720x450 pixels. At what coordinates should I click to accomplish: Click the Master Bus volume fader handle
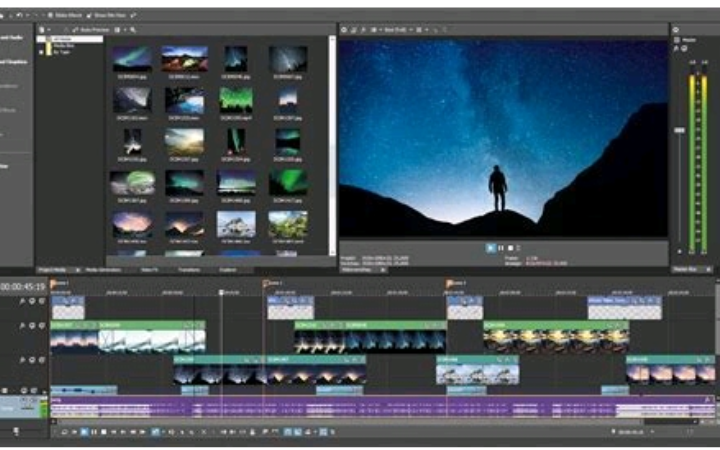tap(679, 130)
